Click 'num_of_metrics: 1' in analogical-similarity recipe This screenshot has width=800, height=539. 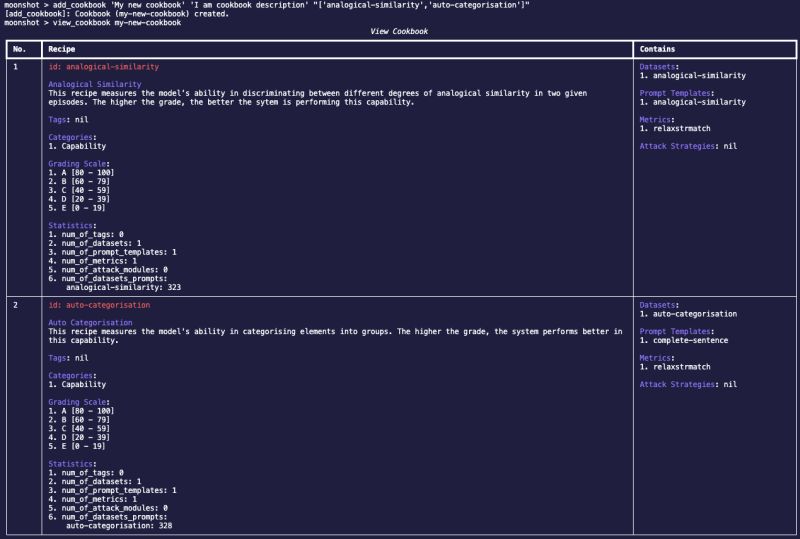99,261
